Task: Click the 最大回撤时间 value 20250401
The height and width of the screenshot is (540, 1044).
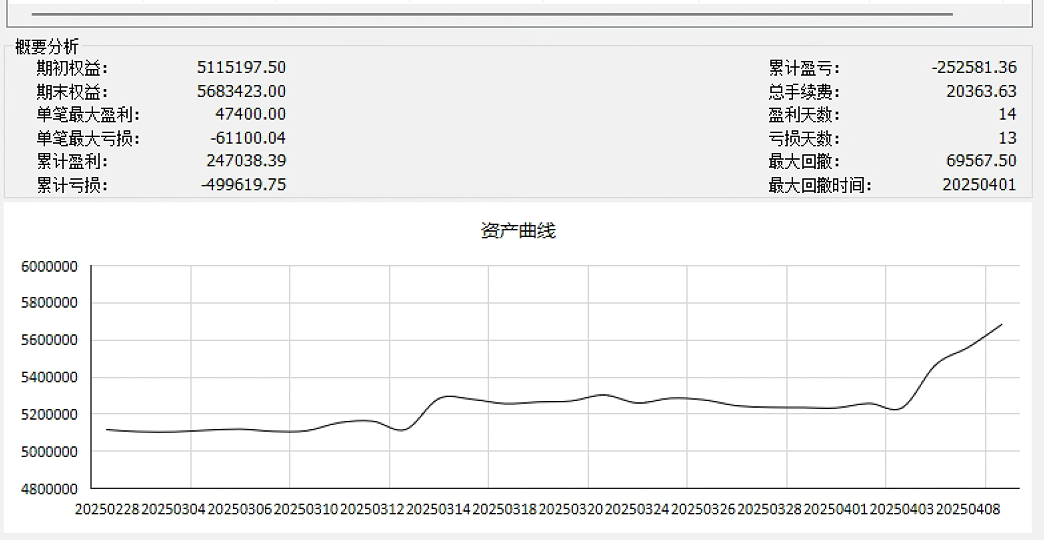Action: [x=979, y=184]
